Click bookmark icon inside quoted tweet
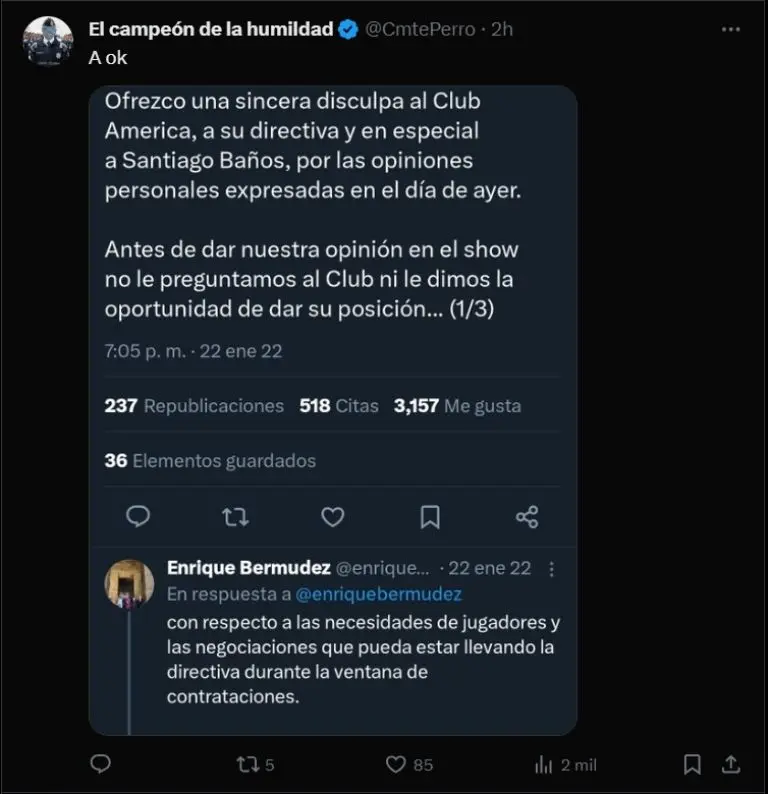Viewport: 768px width, 794px height. coord(430,516)
